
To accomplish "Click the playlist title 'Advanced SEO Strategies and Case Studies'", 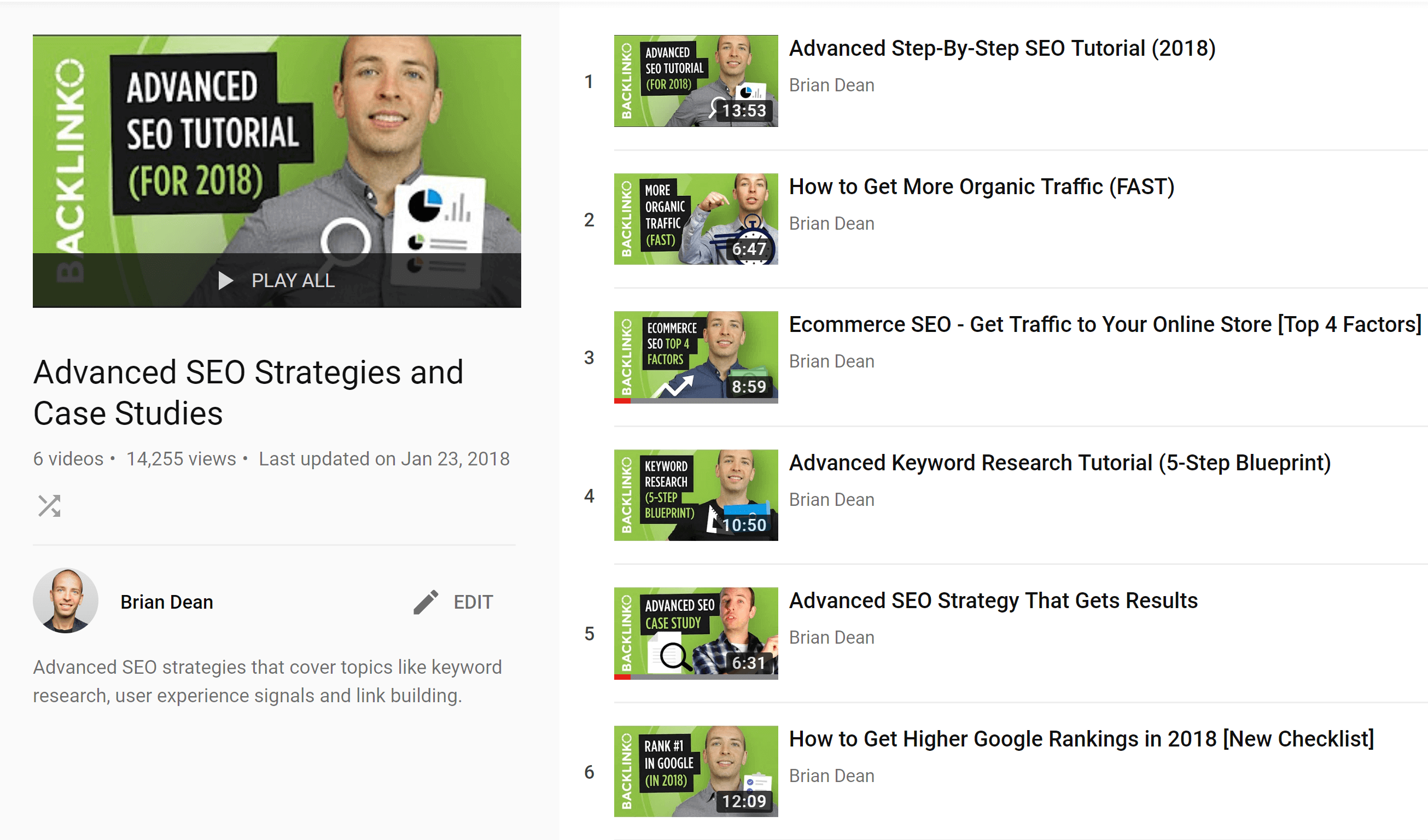I will 248,392.
